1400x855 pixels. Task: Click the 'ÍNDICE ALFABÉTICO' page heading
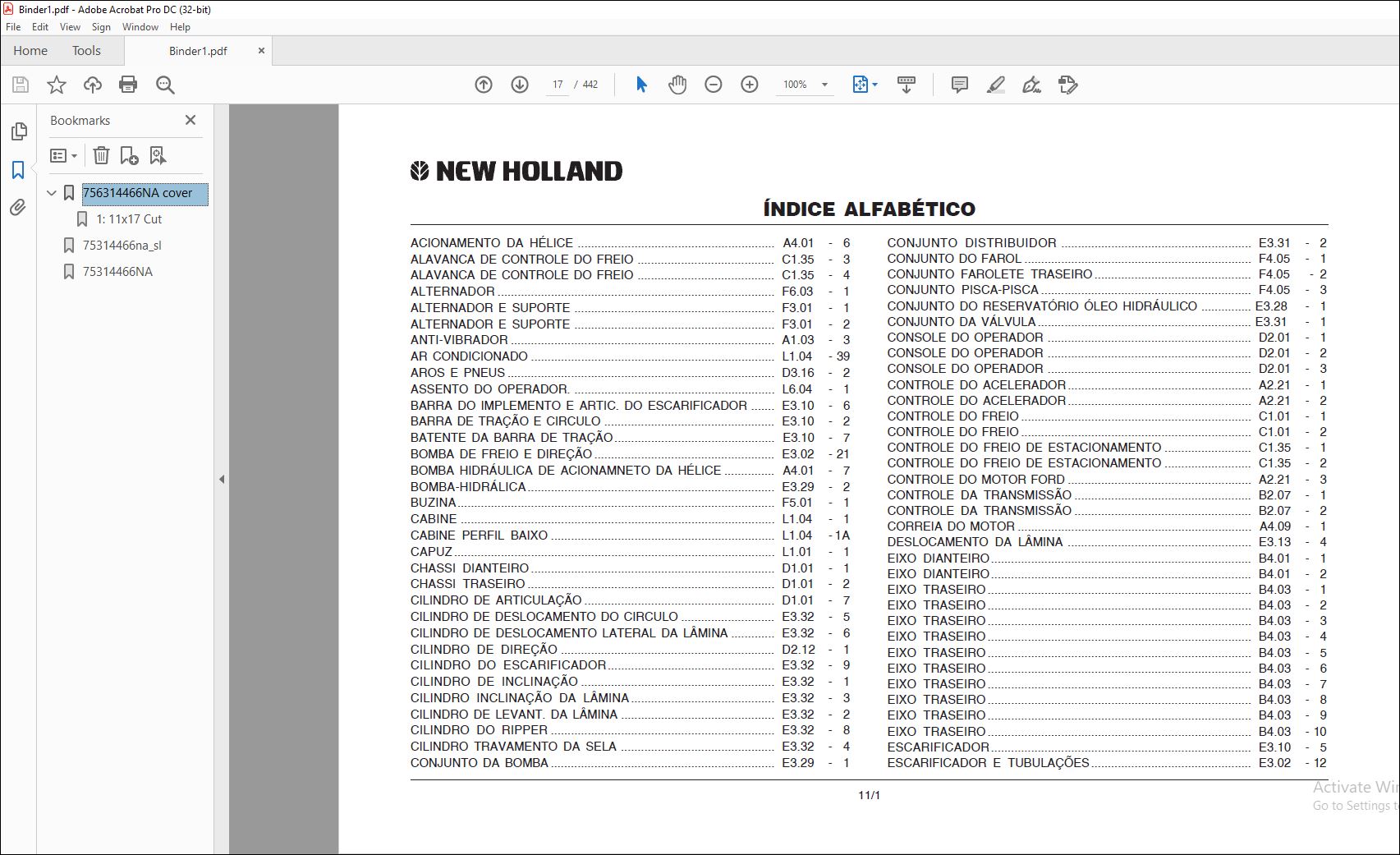tap(870, 209)
